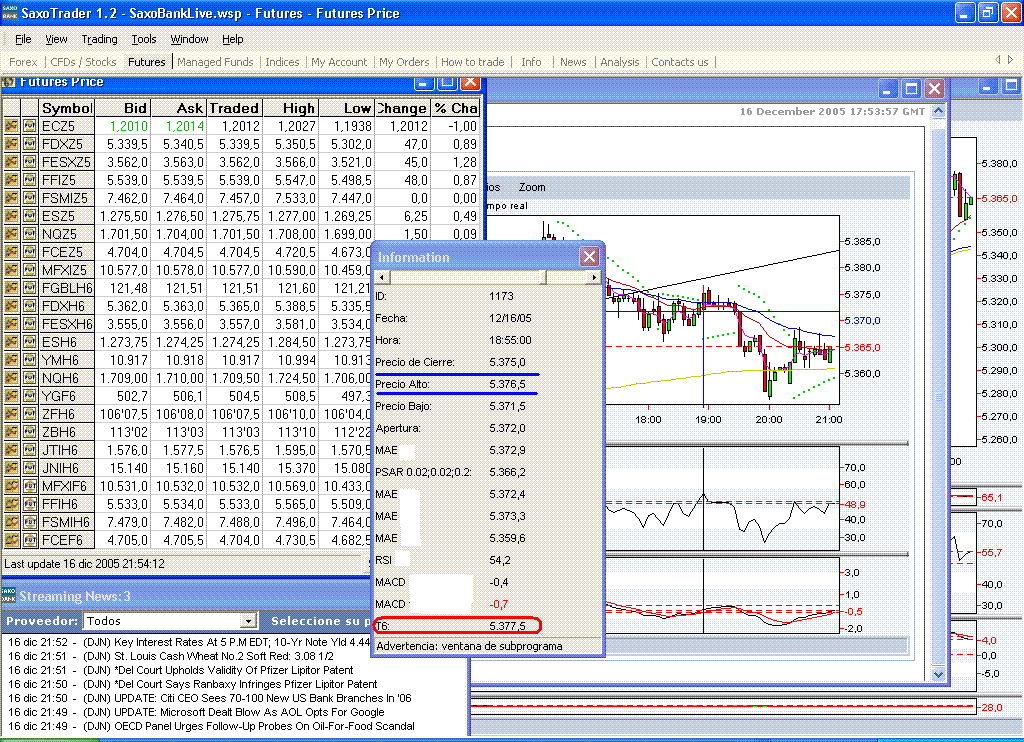Screen dimensions: 1024x742
Task: Open the chart icon for FFIH6
Action: [11, 504]
